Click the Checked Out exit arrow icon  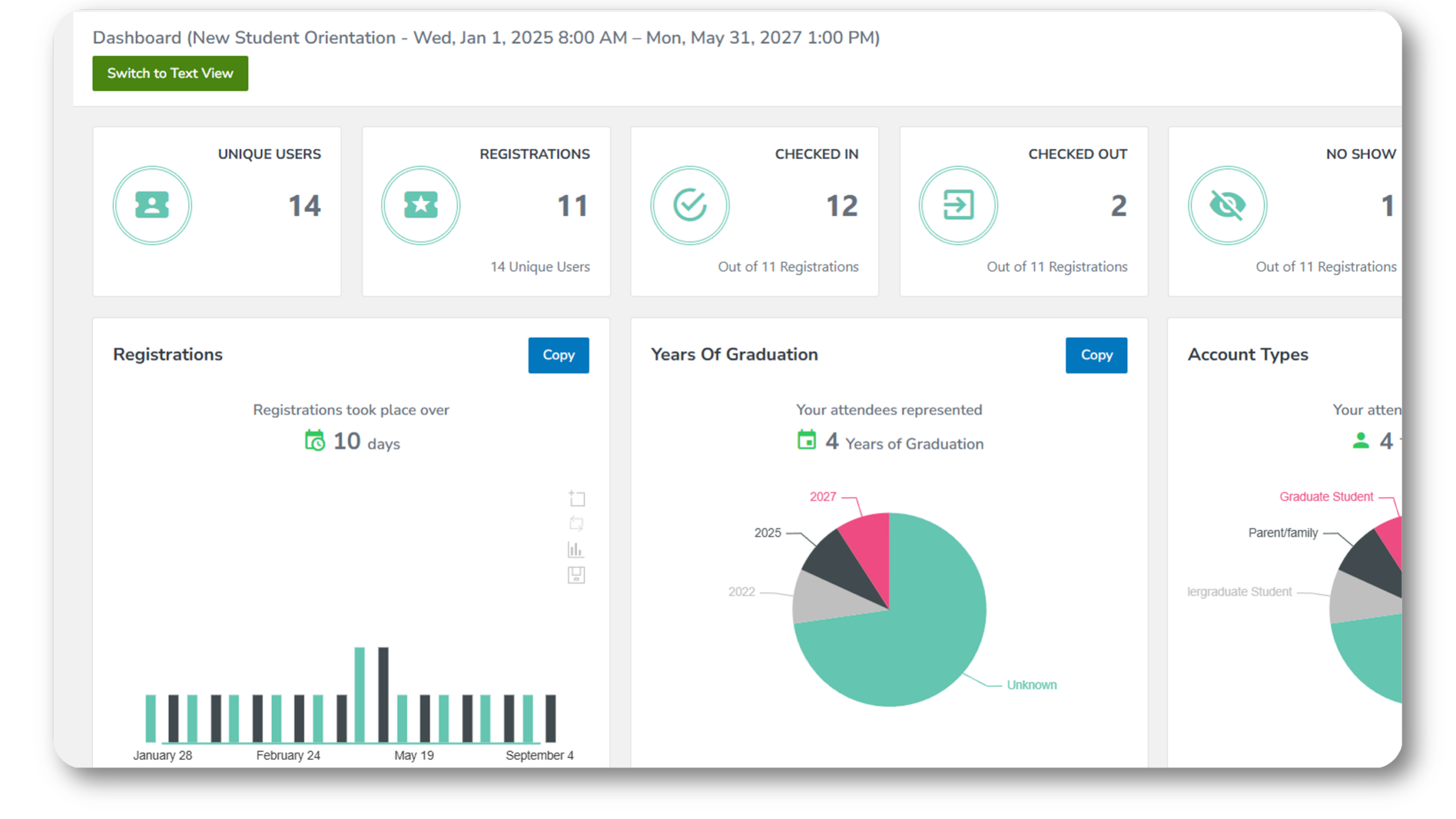[958, 205]
